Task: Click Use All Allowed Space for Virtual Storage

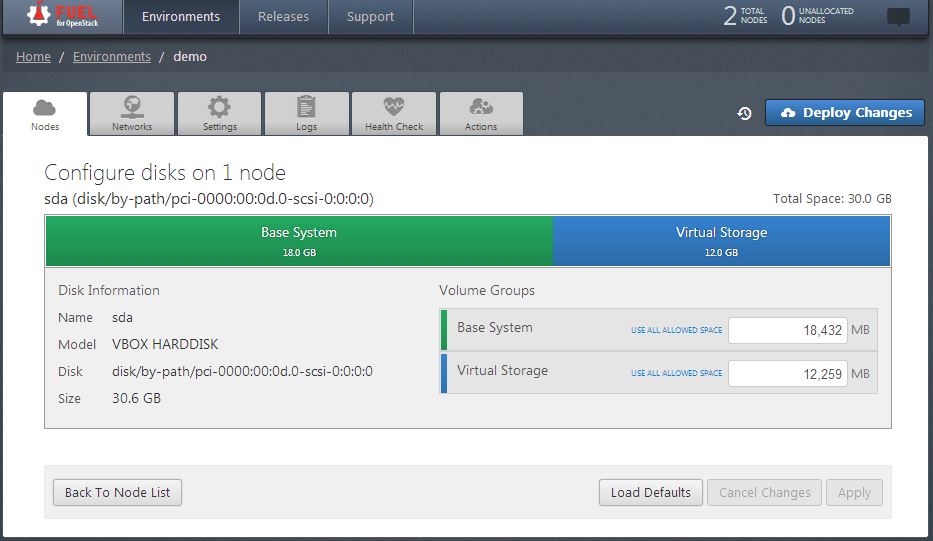Action: click(677, 373)
